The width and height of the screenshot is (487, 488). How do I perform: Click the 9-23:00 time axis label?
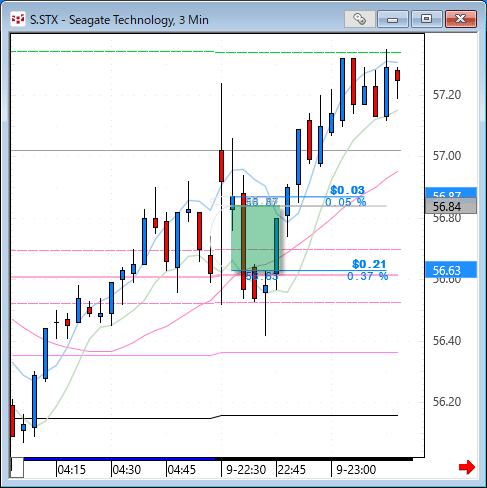356,470
